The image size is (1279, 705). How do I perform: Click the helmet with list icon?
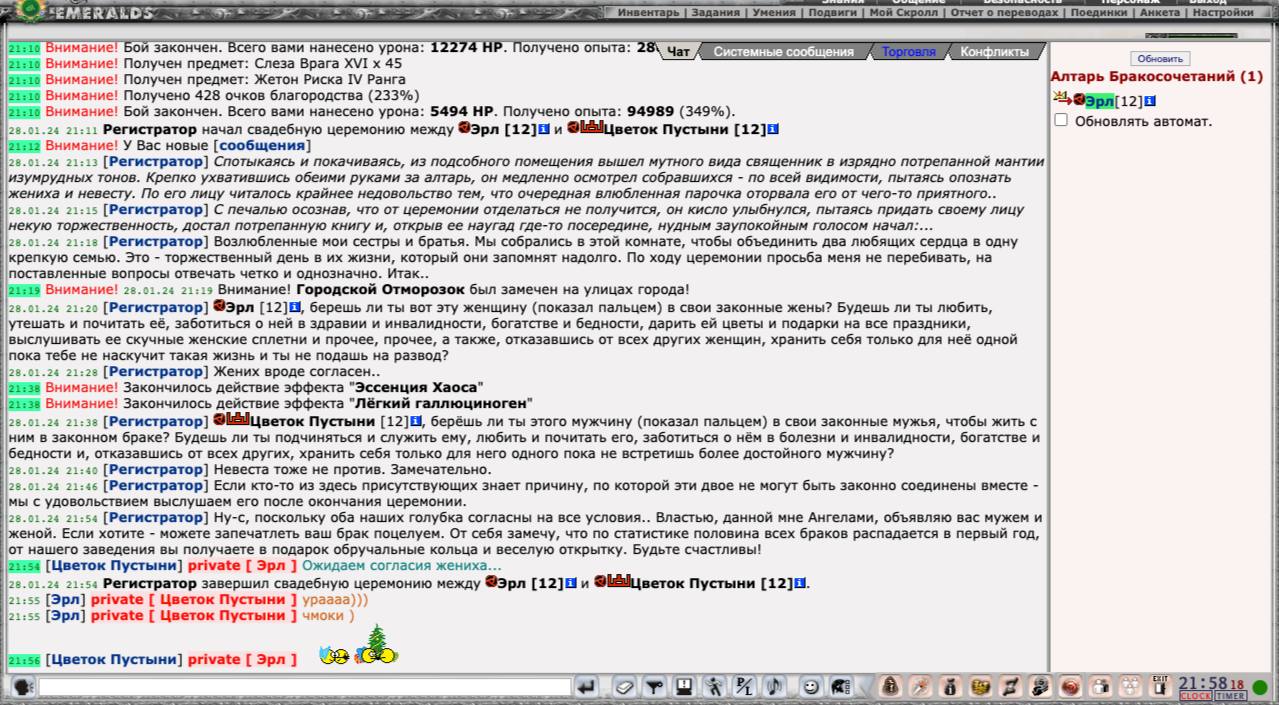pos(841,687)
